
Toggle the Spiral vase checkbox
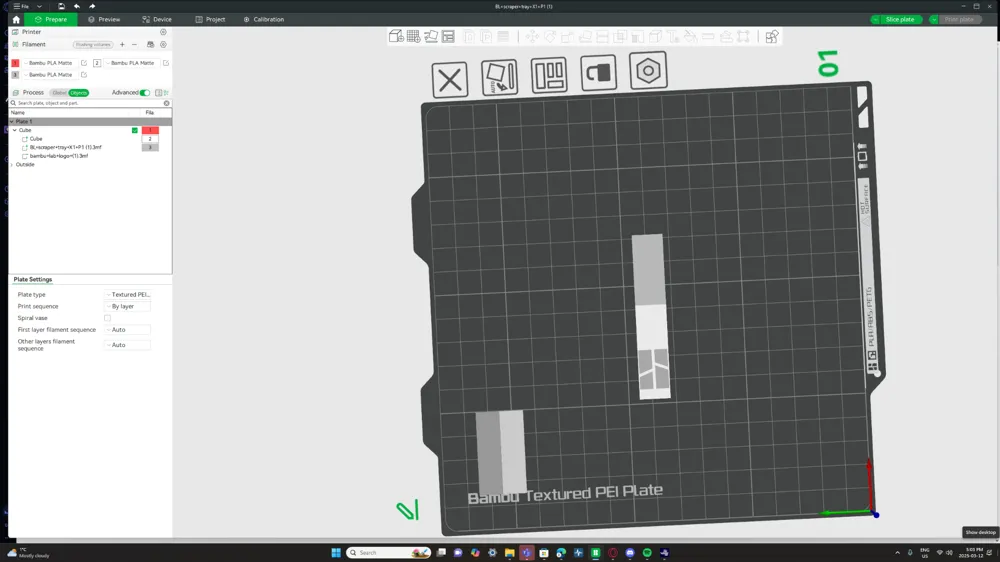tap(107, 318)
